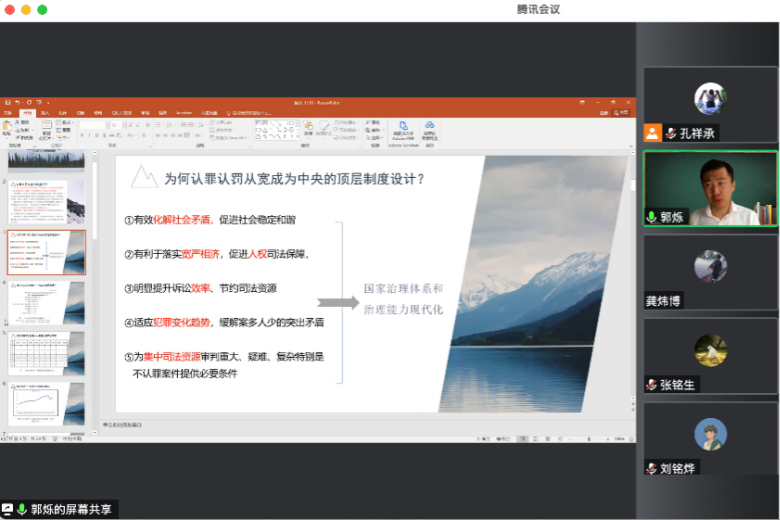Viewport: 780px width, 520px height.
Task: Click the orange contact icon beside 孔祥承
Action: coord(653,133)
